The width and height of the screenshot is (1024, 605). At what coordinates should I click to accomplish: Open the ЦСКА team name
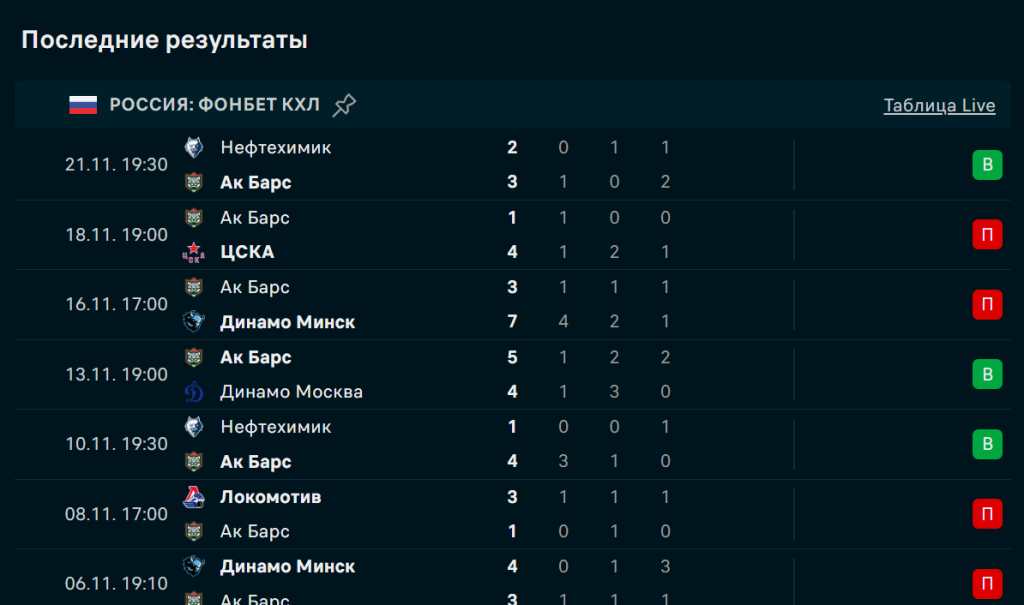point(247,252)
